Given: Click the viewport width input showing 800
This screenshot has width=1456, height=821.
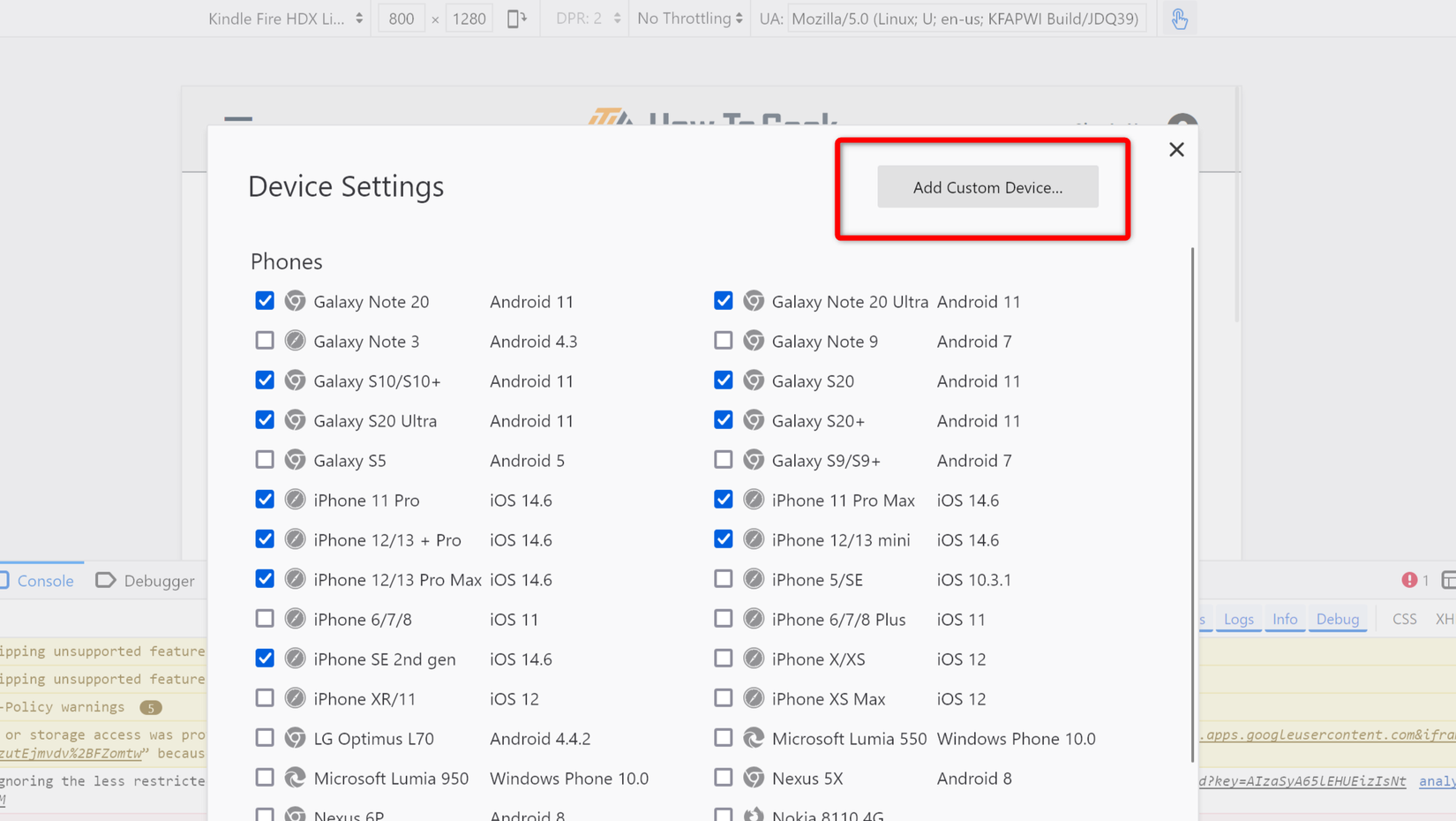Looking at the screenshot, I should [401, 18].
